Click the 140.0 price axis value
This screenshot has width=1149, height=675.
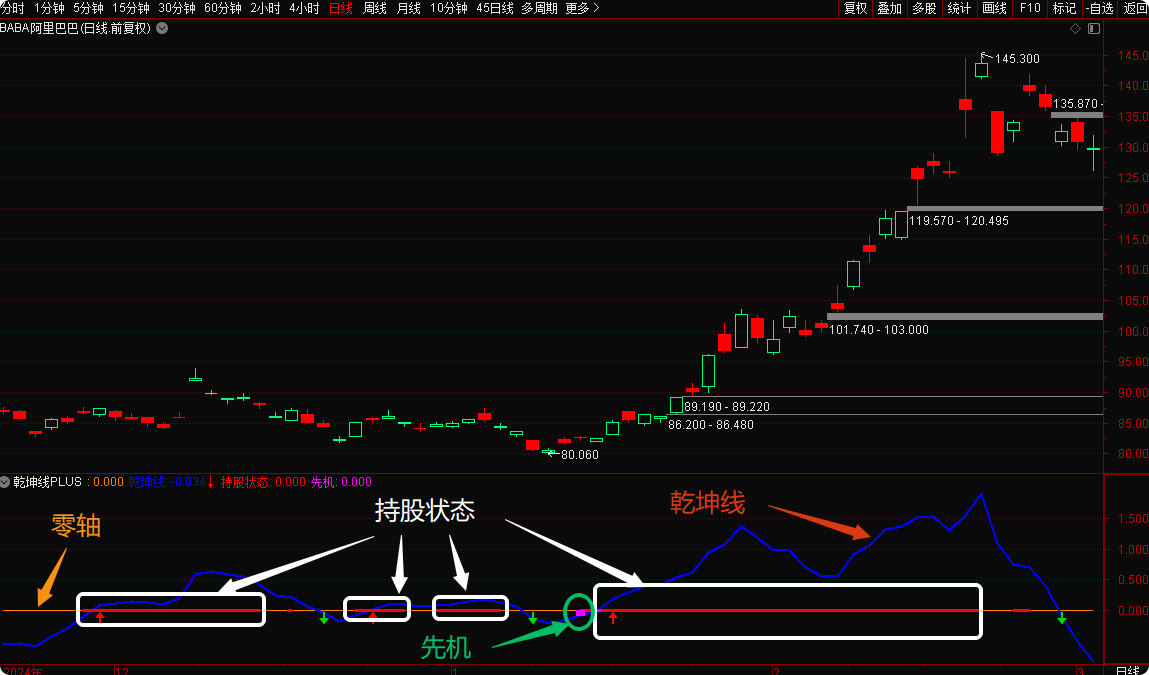[1133, 86]
